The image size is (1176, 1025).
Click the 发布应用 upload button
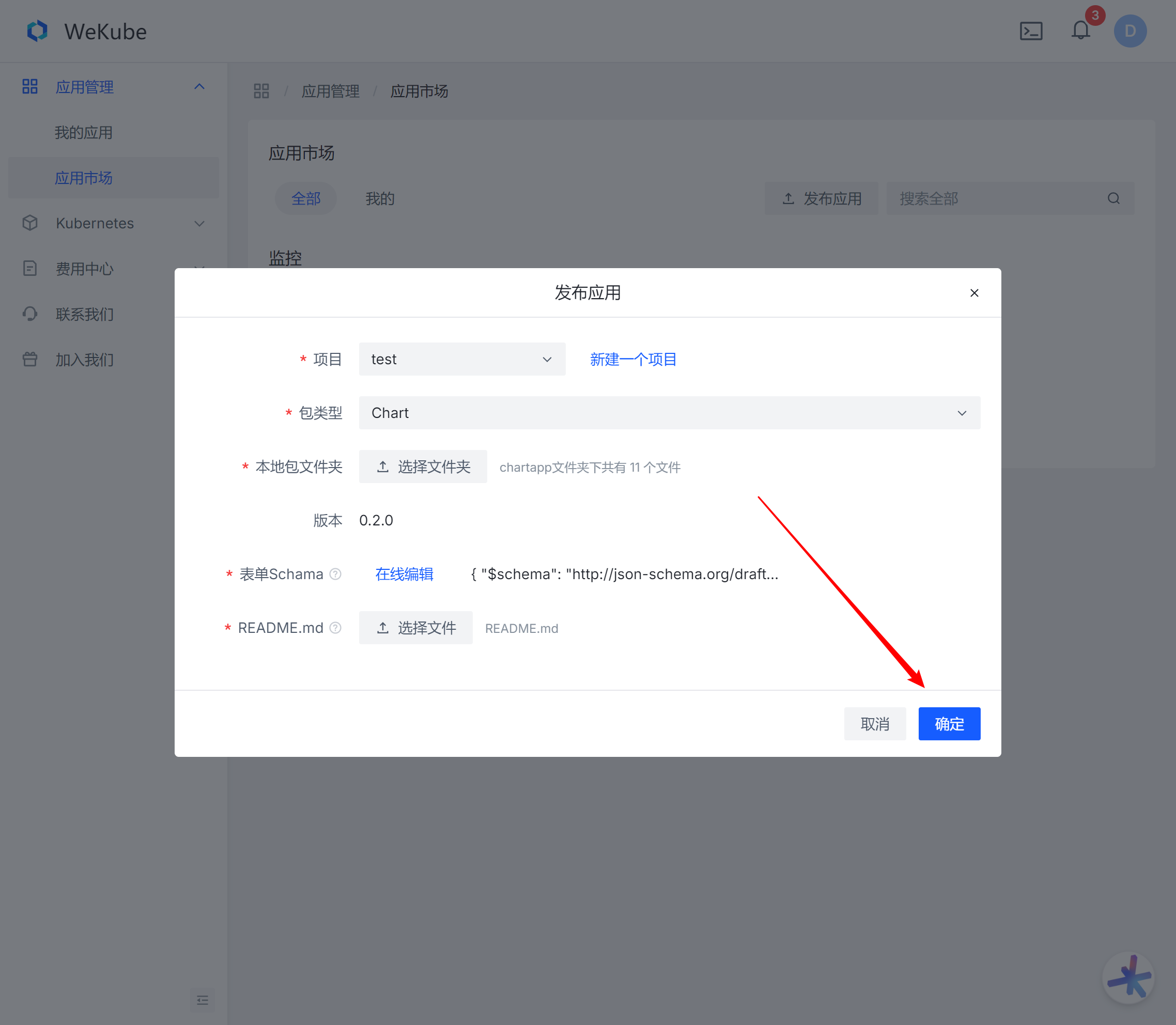coord(821,198)
